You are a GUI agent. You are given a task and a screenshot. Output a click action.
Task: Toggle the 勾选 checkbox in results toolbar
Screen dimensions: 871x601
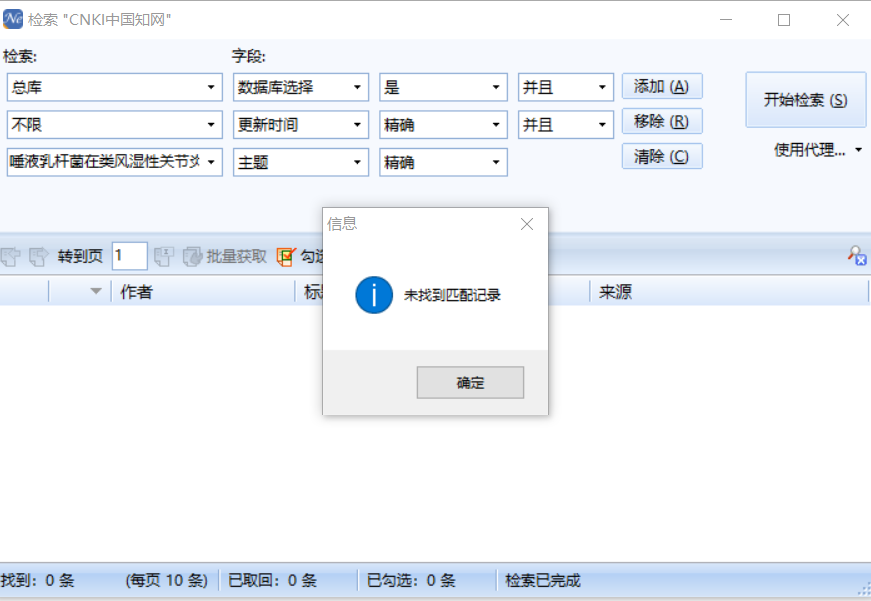point(287,257)
